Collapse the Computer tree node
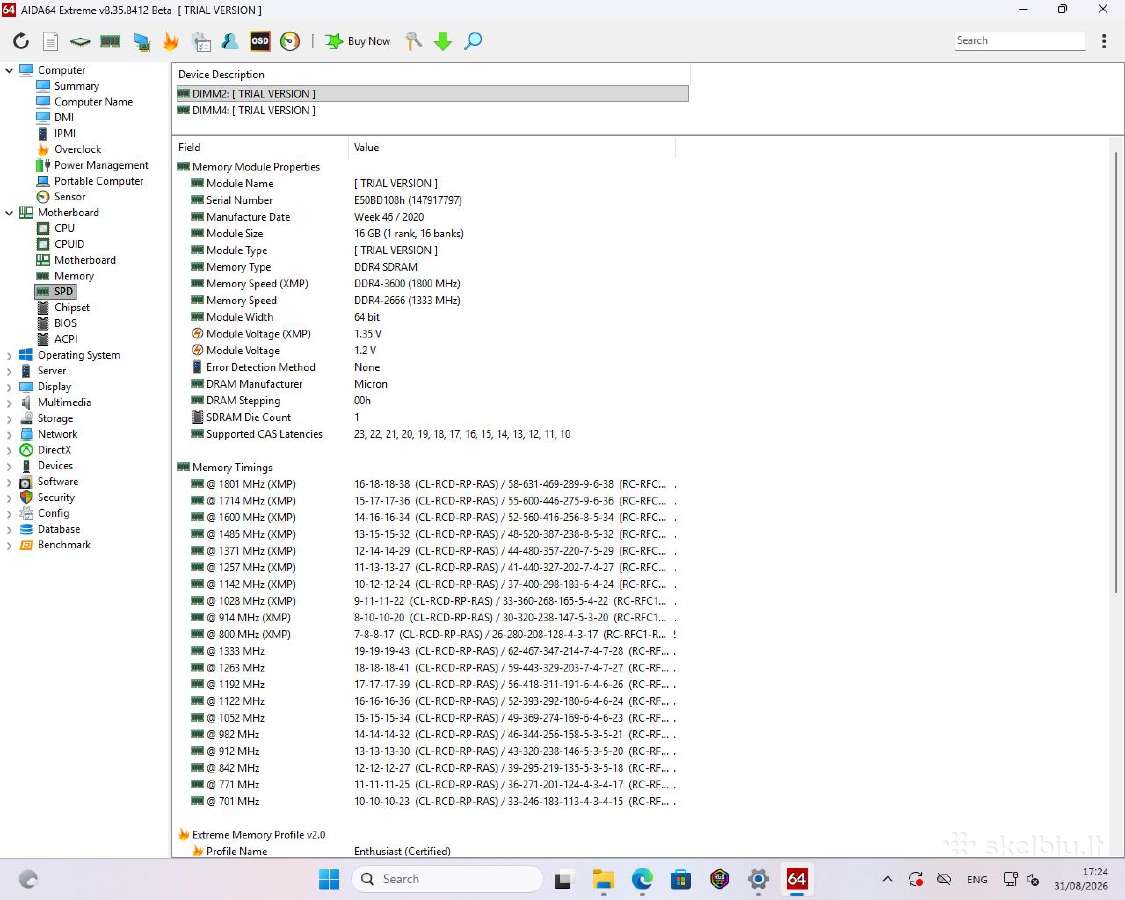1125x900 pixels. pos(9,70)
